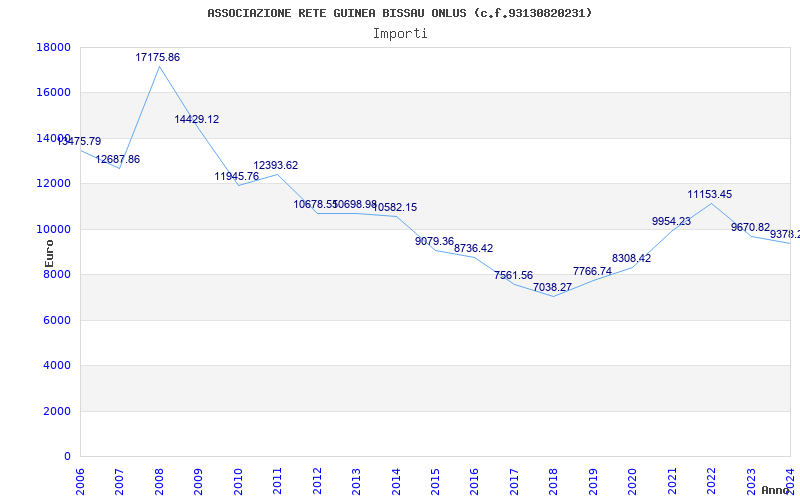Image resolution: width=800 pixels, height=500 pixels.
Task: Click the 4000 y-axis tick label
Action: coord(57,366)
